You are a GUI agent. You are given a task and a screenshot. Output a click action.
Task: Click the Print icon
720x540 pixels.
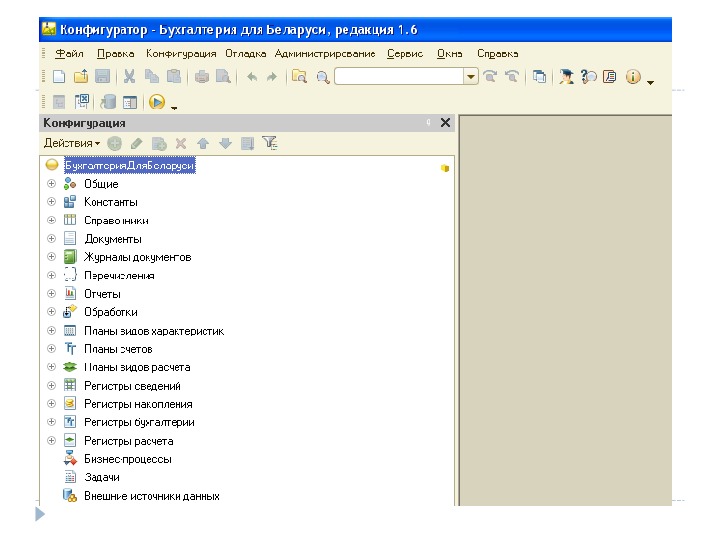coord(202,77)
